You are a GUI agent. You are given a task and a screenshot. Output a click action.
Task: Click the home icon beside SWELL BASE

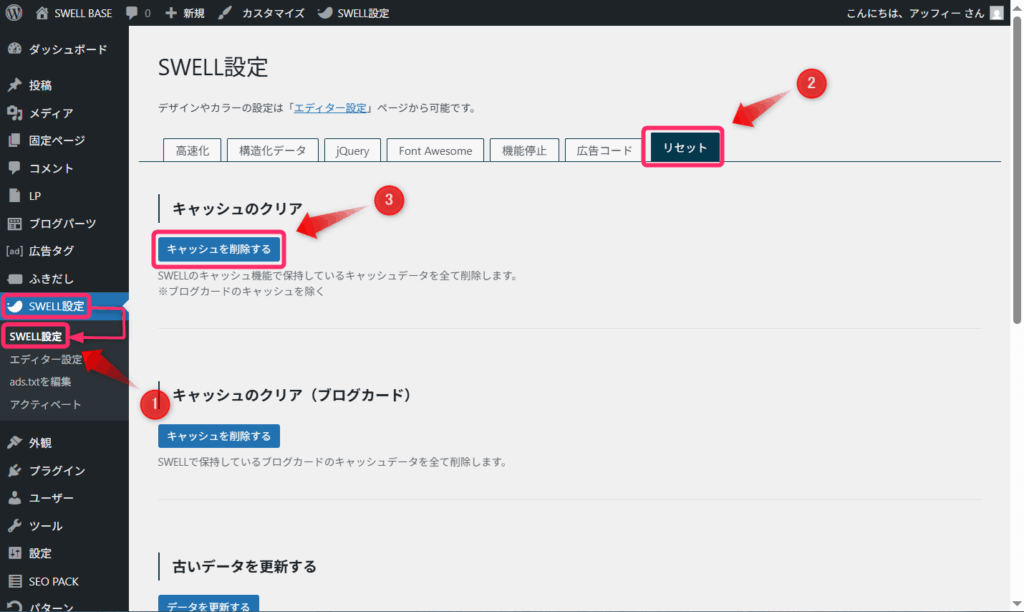pos(42,13)
